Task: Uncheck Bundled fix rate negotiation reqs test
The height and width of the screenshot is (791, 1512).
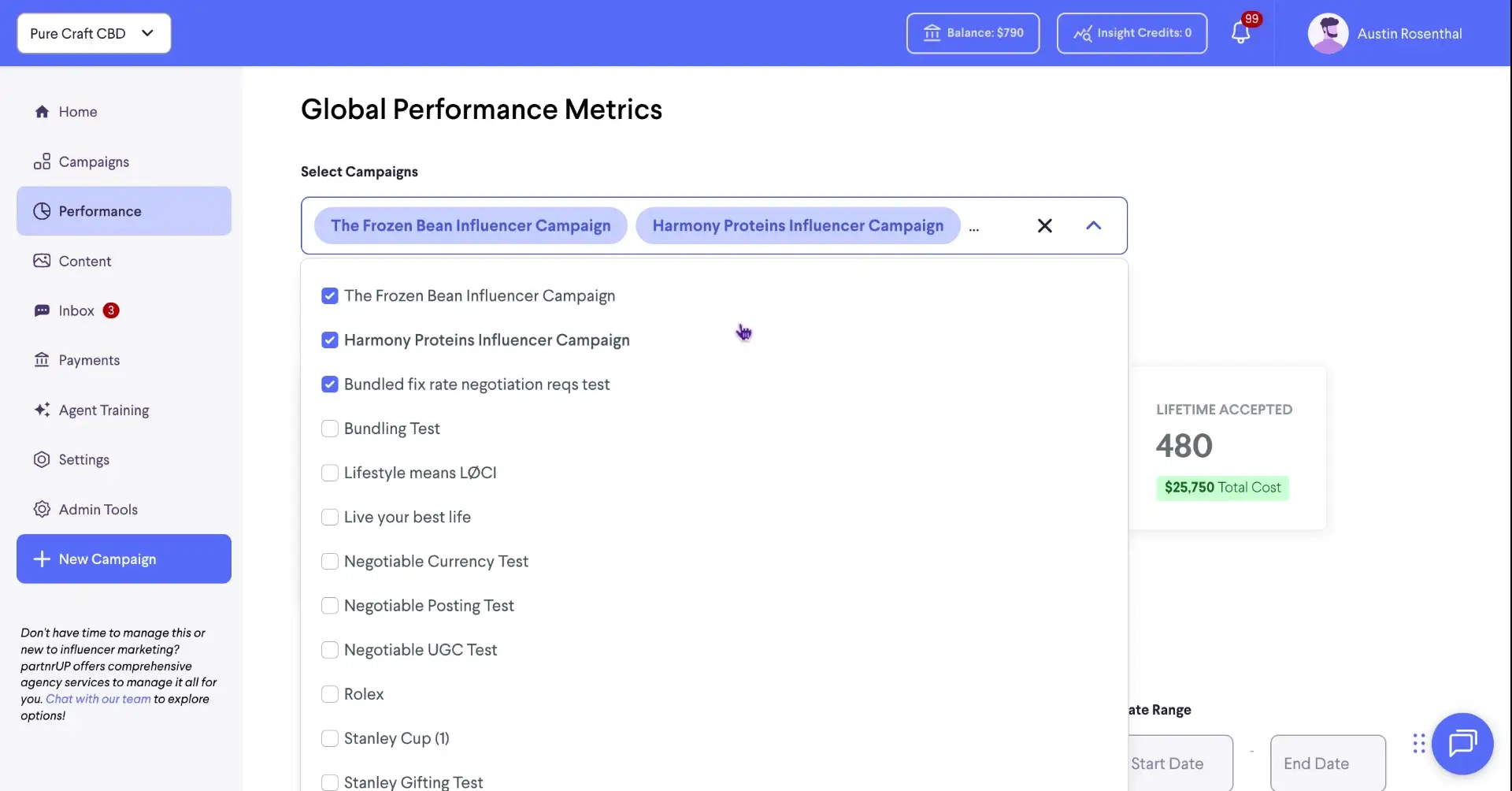Action: (x=330, y=384)
